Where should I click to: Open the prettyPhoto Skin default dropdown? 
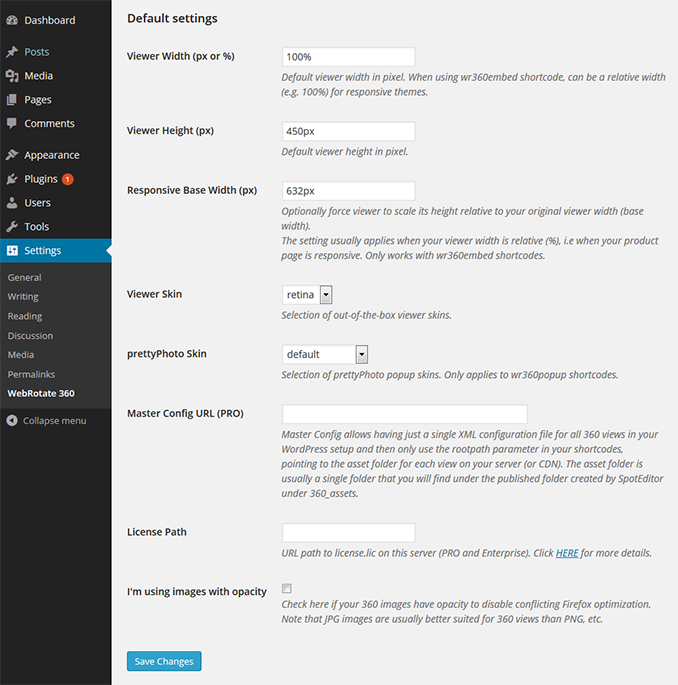[325, 354]
